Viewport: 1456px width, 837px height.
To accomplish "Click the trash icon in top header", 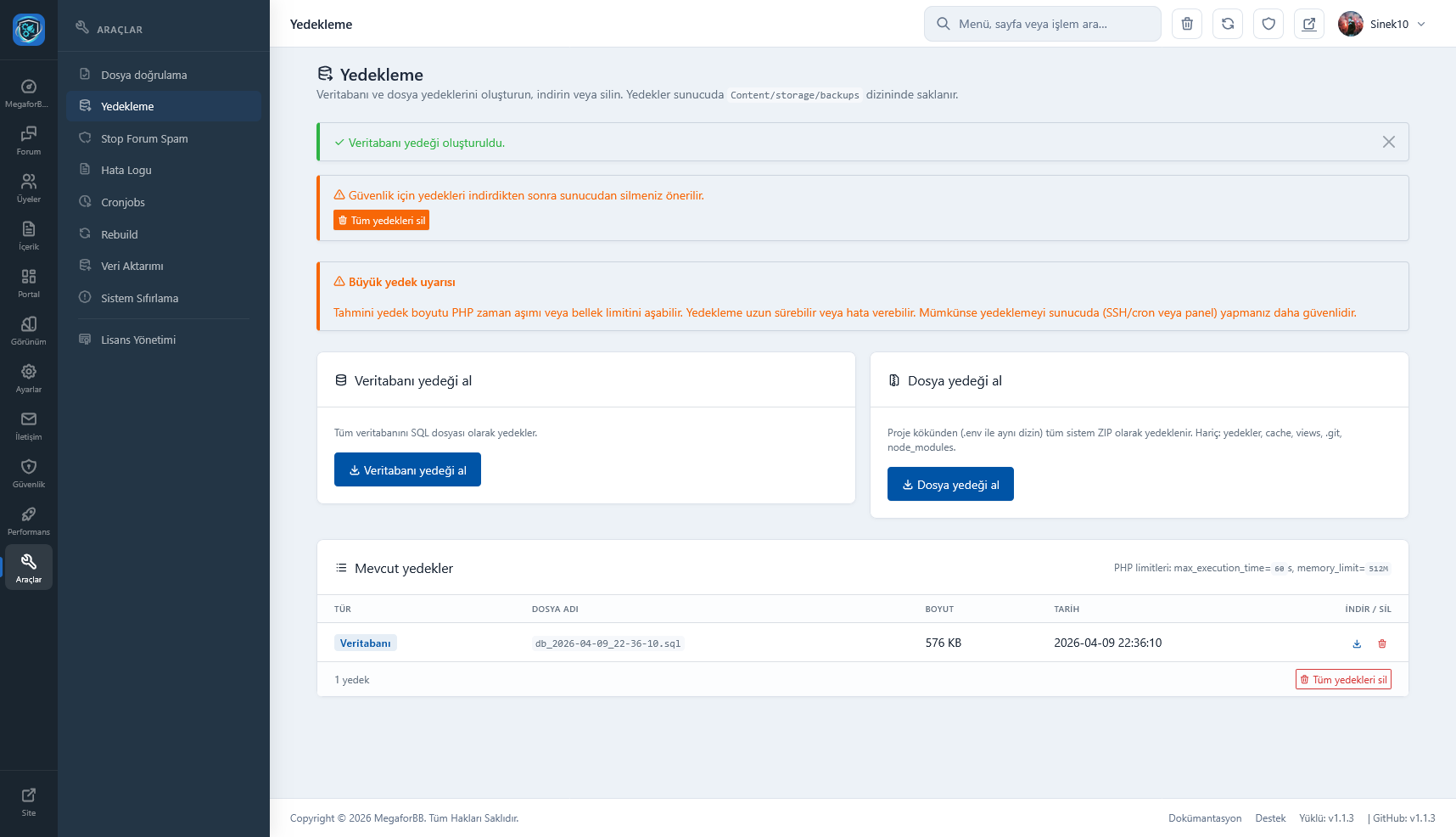I will click(x=1187, y=24).
